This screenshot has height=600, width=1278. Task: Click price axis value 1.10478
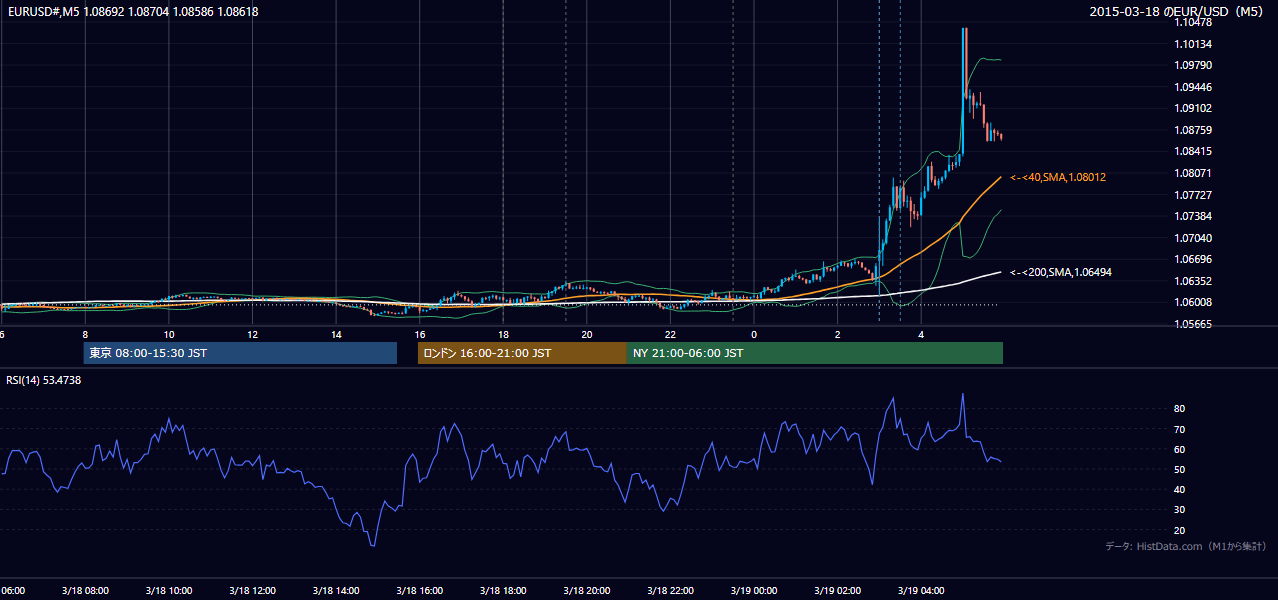1194,22
